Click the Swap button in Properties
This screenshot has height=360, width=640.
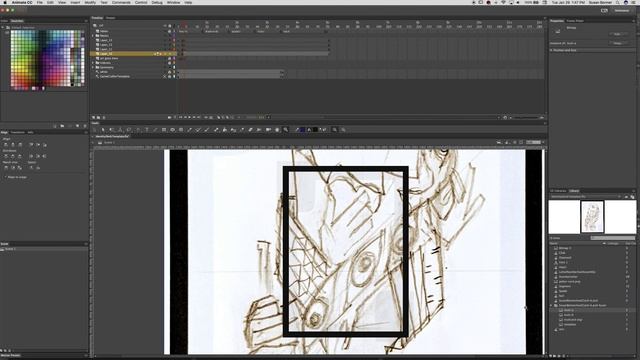[x=617, y=43]
